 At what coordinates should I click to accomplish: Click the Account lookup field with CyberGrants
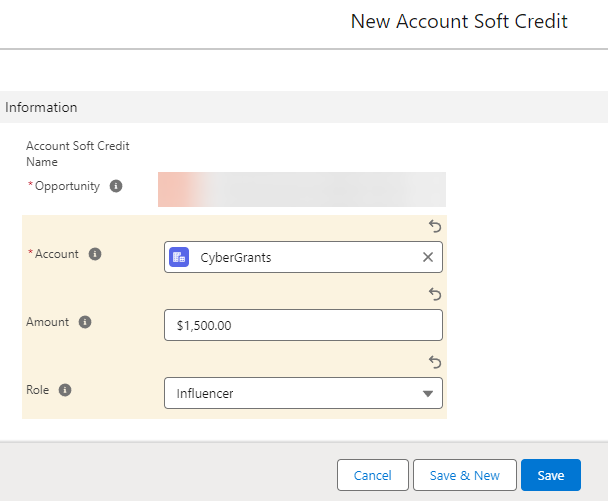pos(303,257)
